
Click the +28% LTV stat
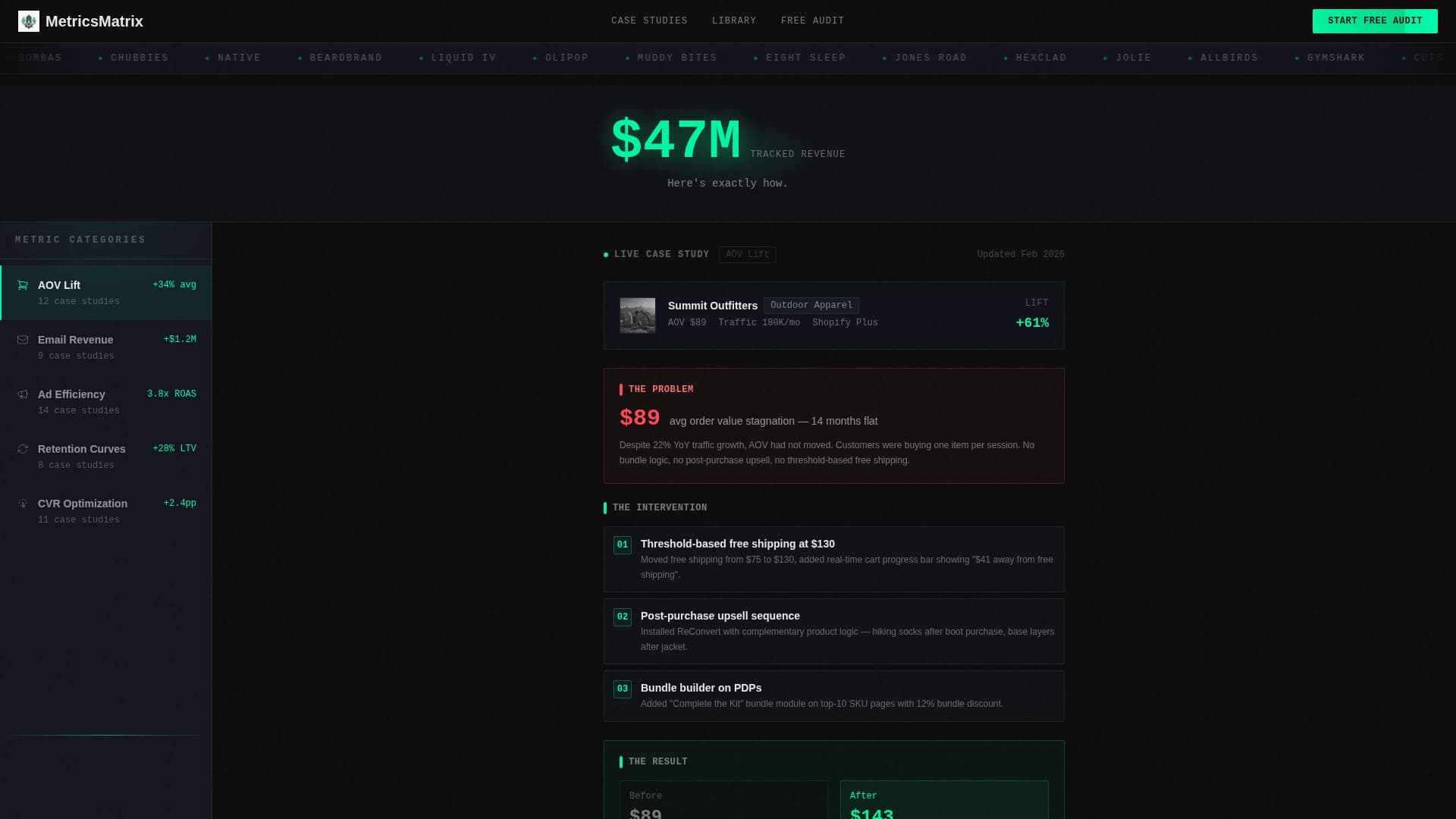tap(174, 449)
